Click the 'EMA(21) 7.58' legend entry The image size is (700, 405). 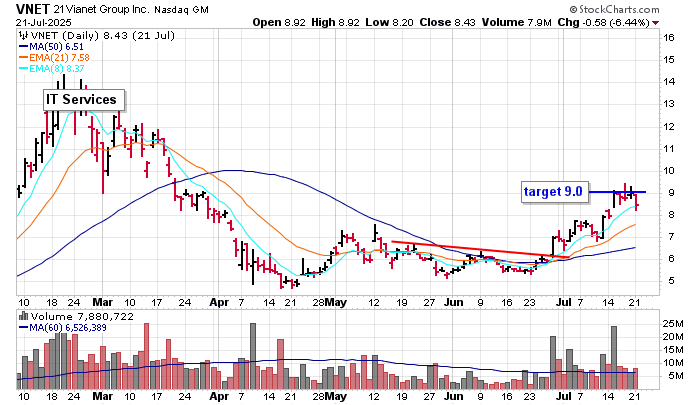click(x=54, y=58)
